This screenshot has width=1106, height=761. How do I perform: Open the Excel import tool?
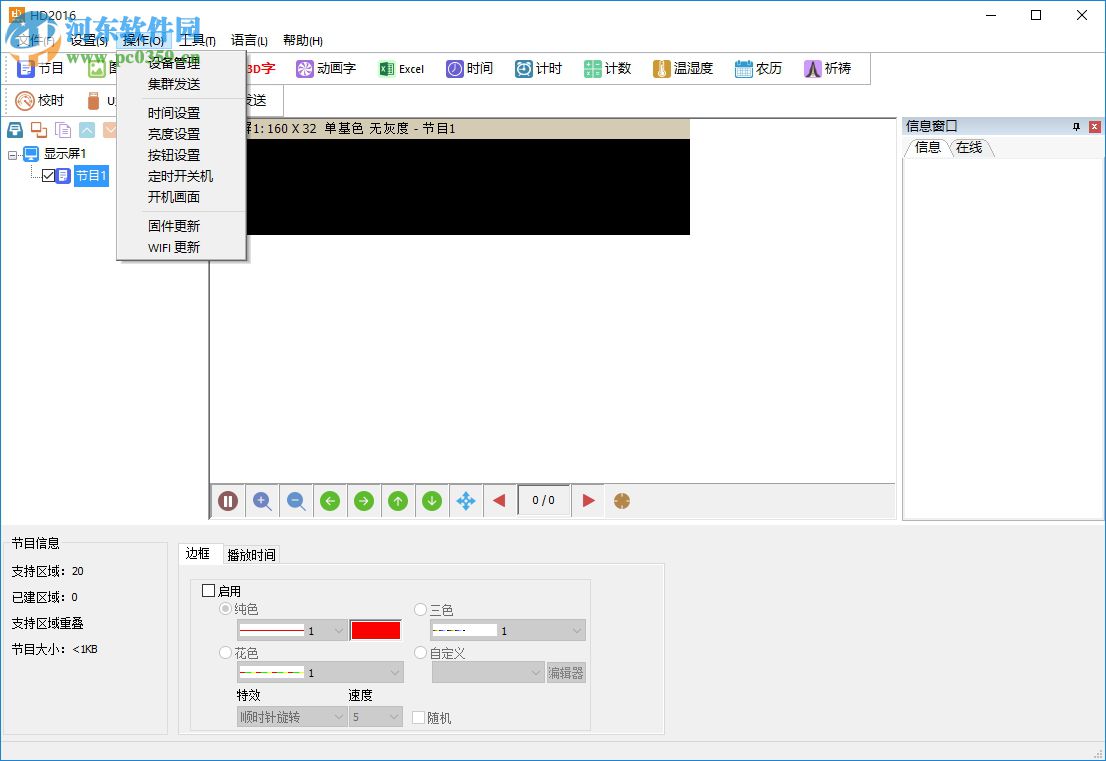(402, 68)
